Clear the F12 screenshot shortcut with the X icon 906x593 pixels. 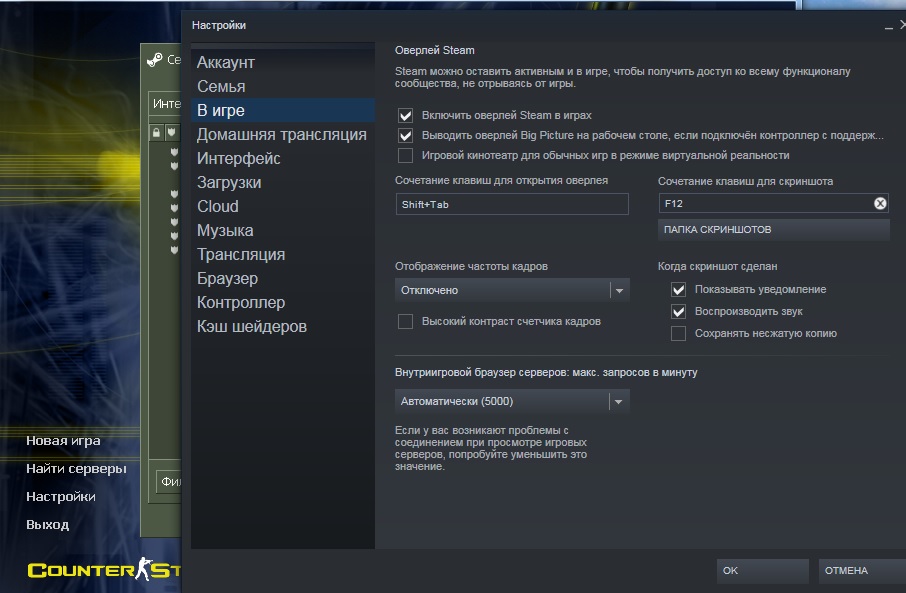click(x=879, y=203)
